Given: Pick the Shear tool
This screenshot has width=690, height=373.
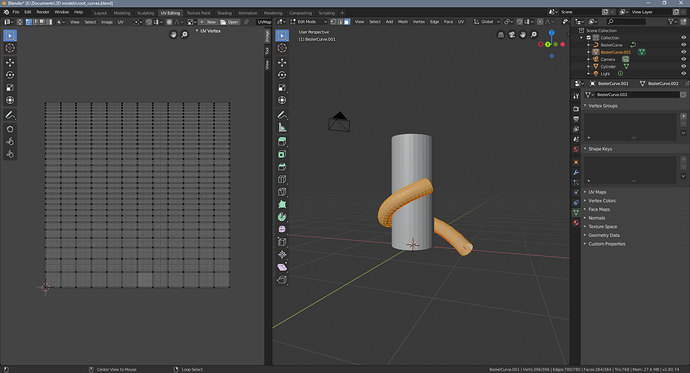Looking at the screenshot, I should (282, 267).
